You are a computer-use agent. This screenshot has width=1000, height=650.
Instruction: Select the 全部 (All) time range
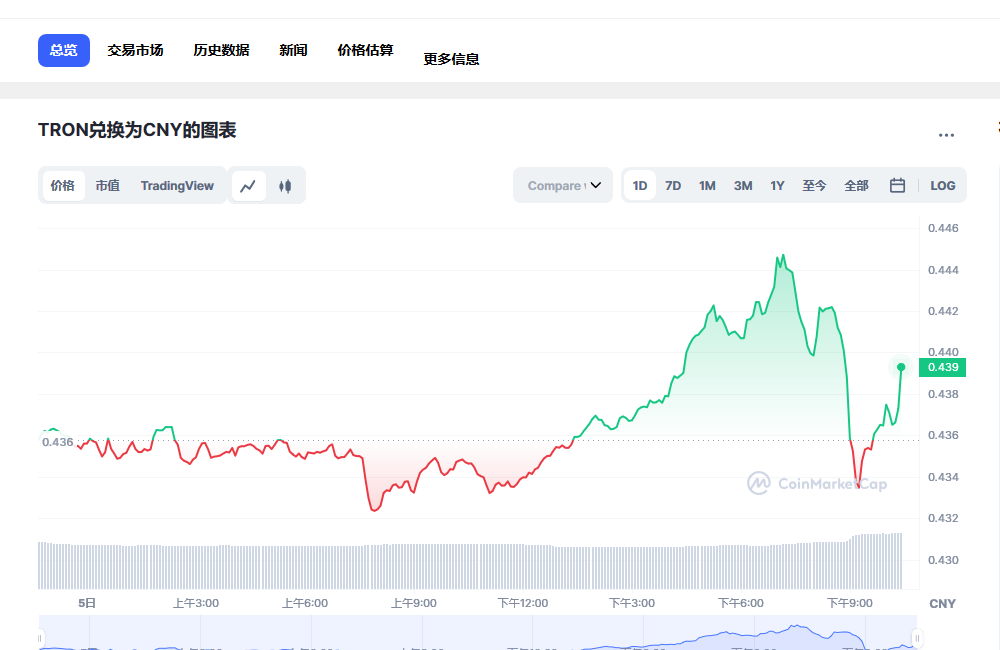pos(857,186)
